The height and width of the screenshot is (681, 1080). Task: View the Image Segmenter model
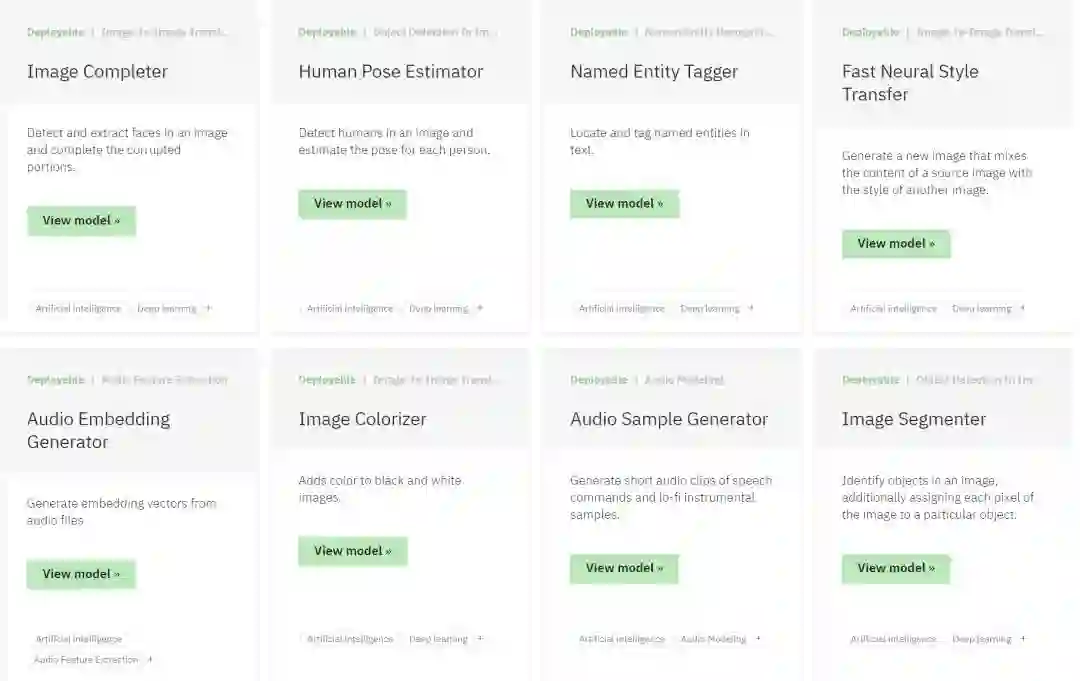[x=896, y=568]
